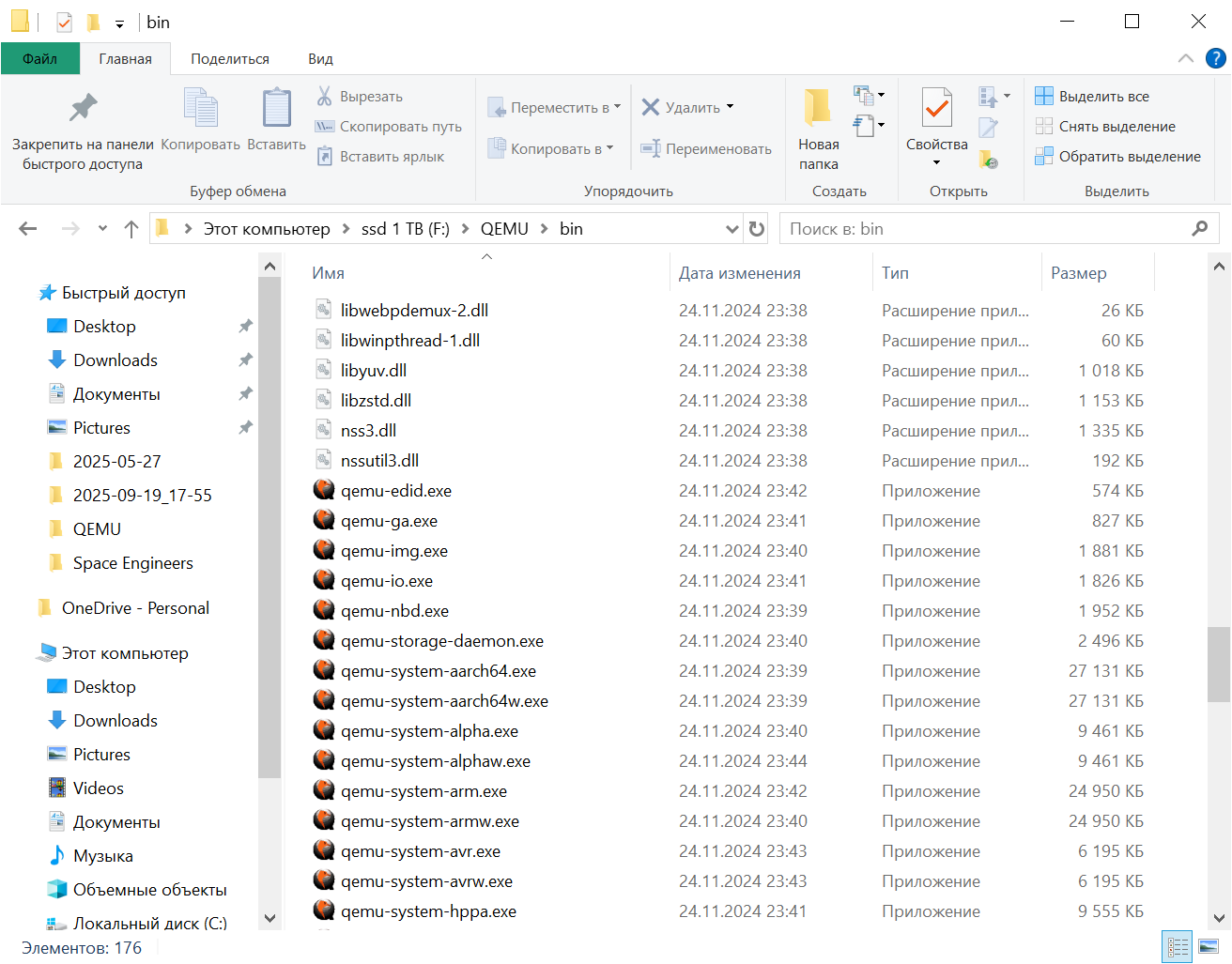Select the qemu-system-aarch64.exe file name
The height and width of the screenshot is (964, 1232).
click(439, 671)
